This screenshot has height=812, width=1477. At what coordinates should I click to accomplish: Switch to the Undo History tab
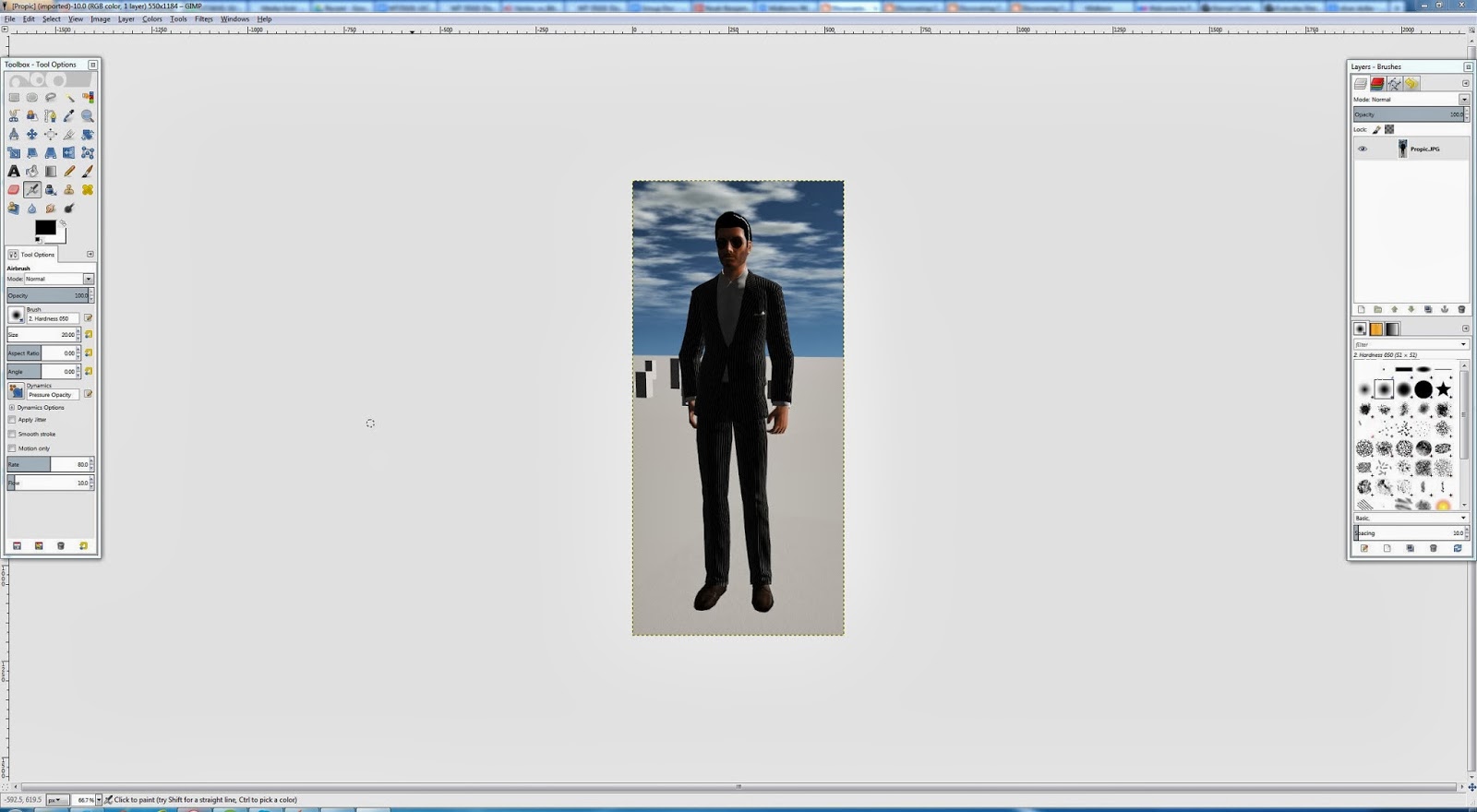click(x=1411, y=83)
